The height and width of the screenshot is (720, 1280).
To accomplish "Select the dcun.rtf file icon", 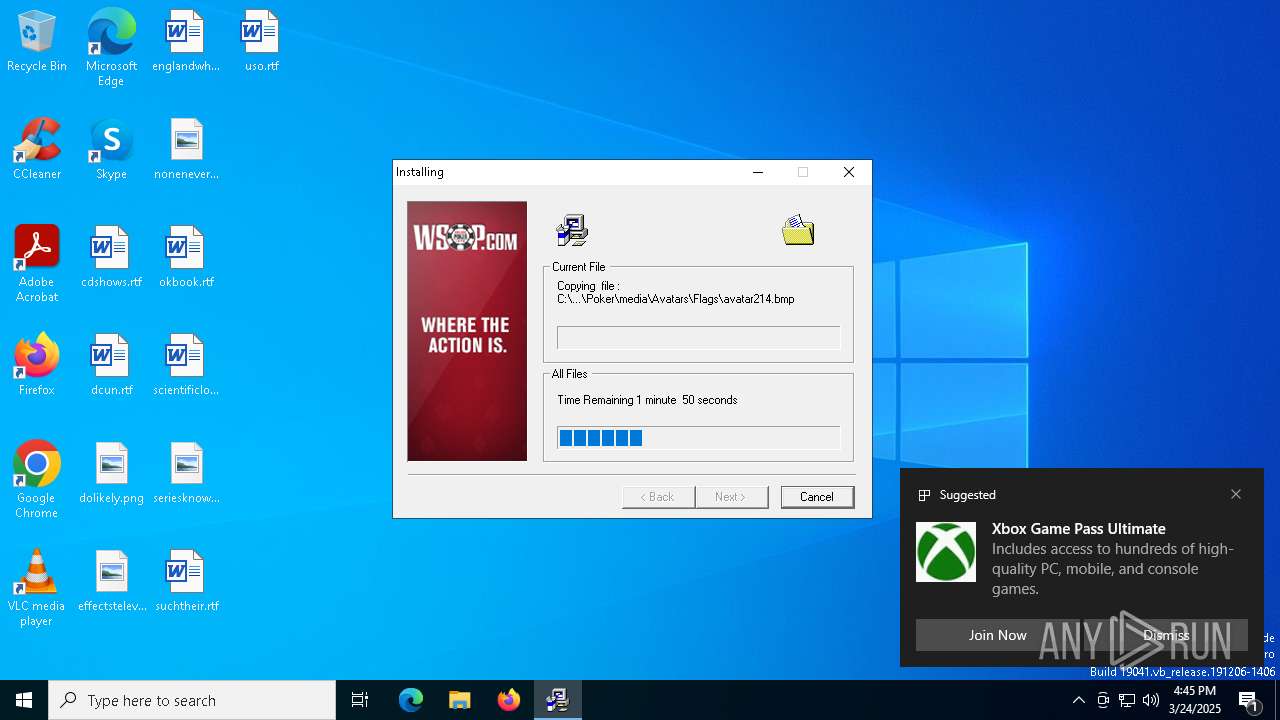I will tap(111, 364).
